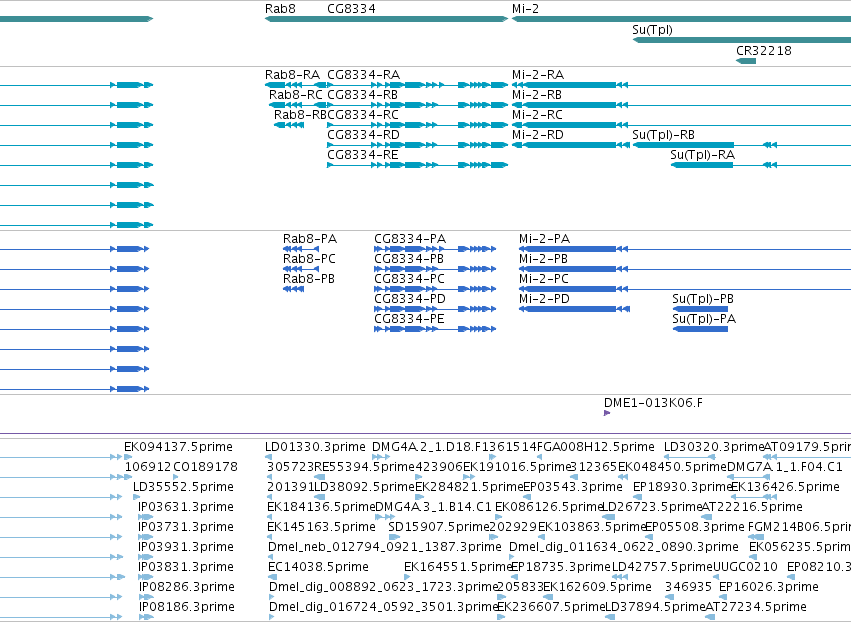Select the CG8334-RE transcript label
The height and width of the screenshot is (622, 851).
pyautogui.click(x=363, y=155)
